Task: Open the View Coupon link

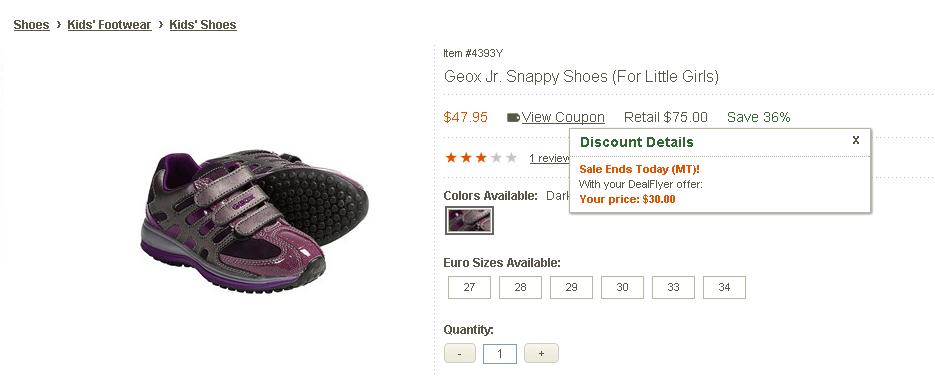Action: pyautogui.click(x=563, y=117)
